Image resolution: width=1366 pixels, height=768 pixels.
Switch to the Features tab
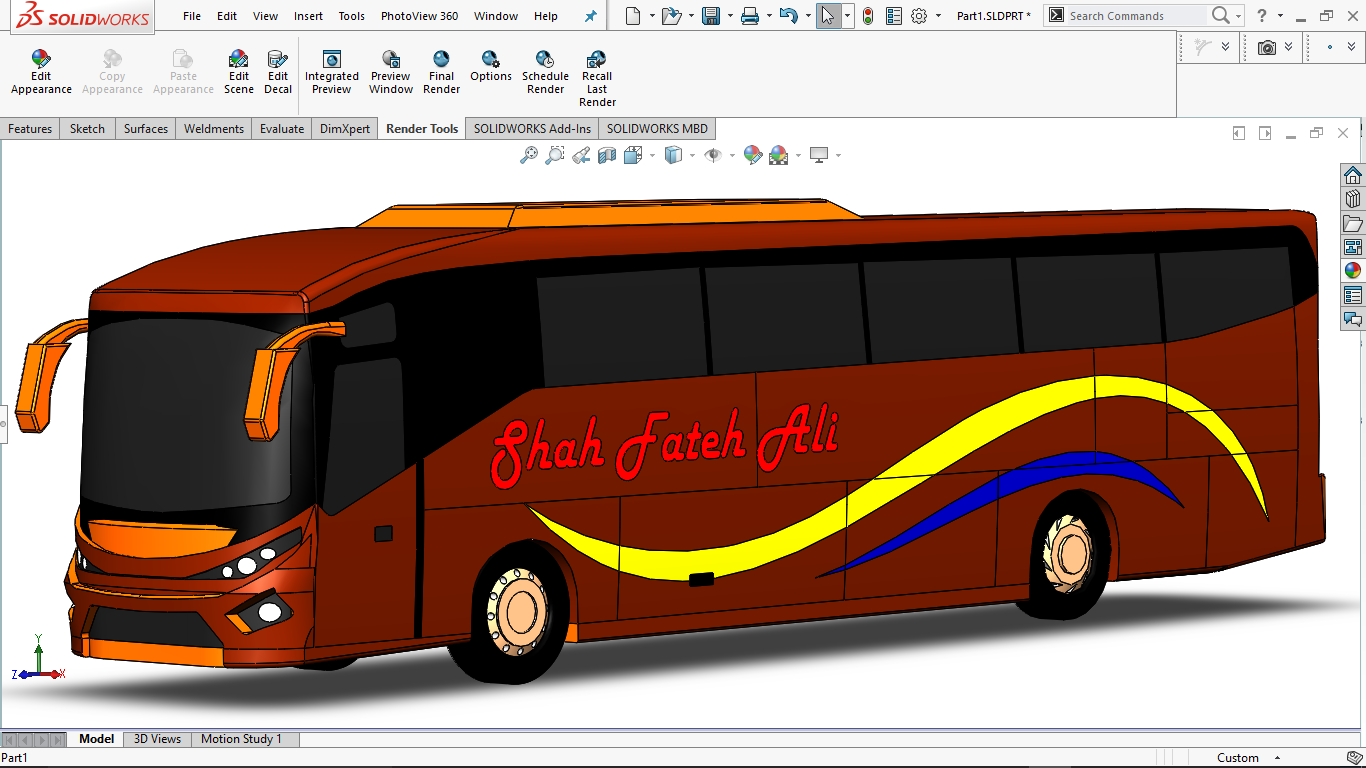30,128
